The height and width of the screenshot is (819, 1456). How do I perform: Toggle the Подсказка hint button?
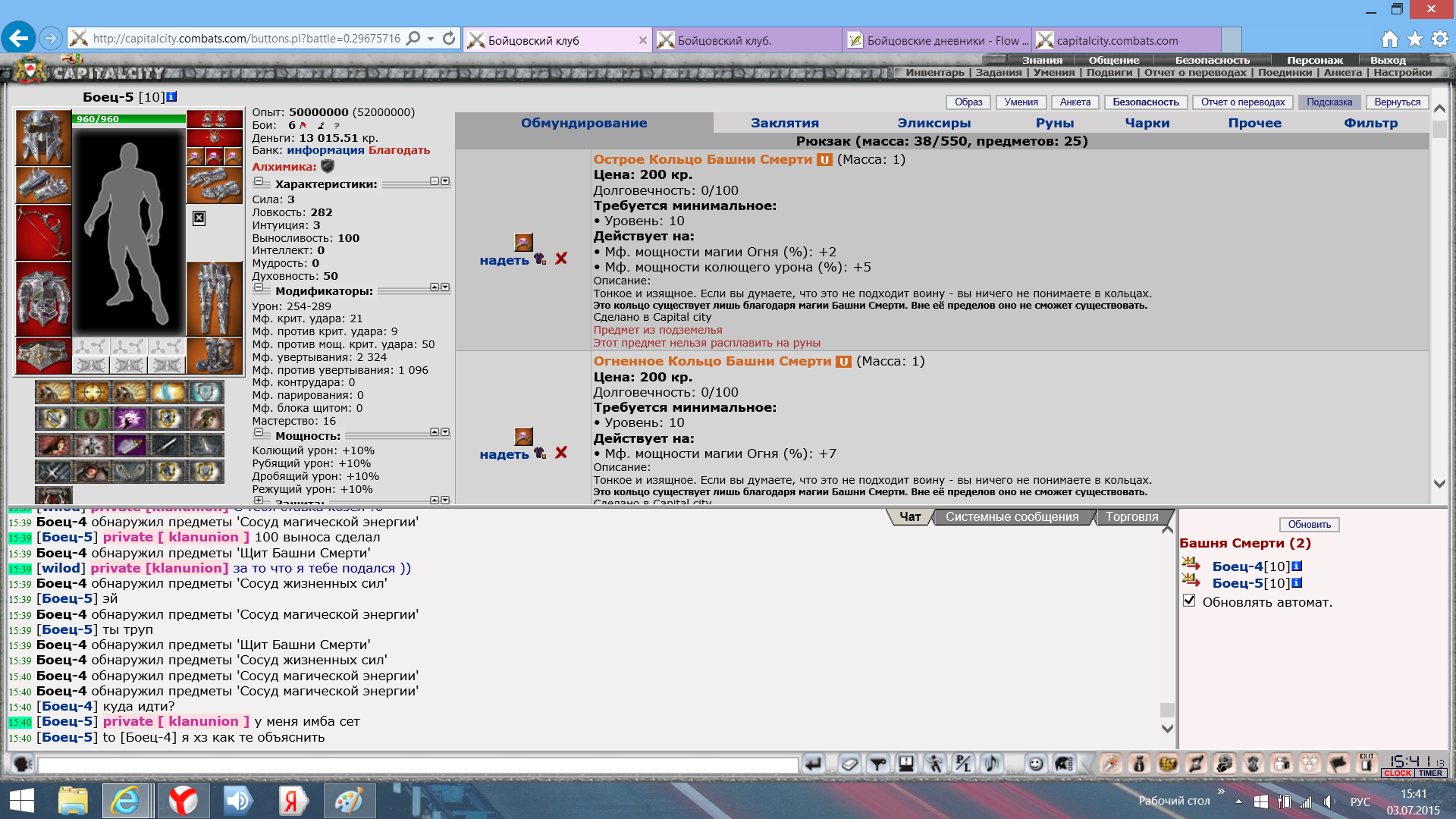1329,102
